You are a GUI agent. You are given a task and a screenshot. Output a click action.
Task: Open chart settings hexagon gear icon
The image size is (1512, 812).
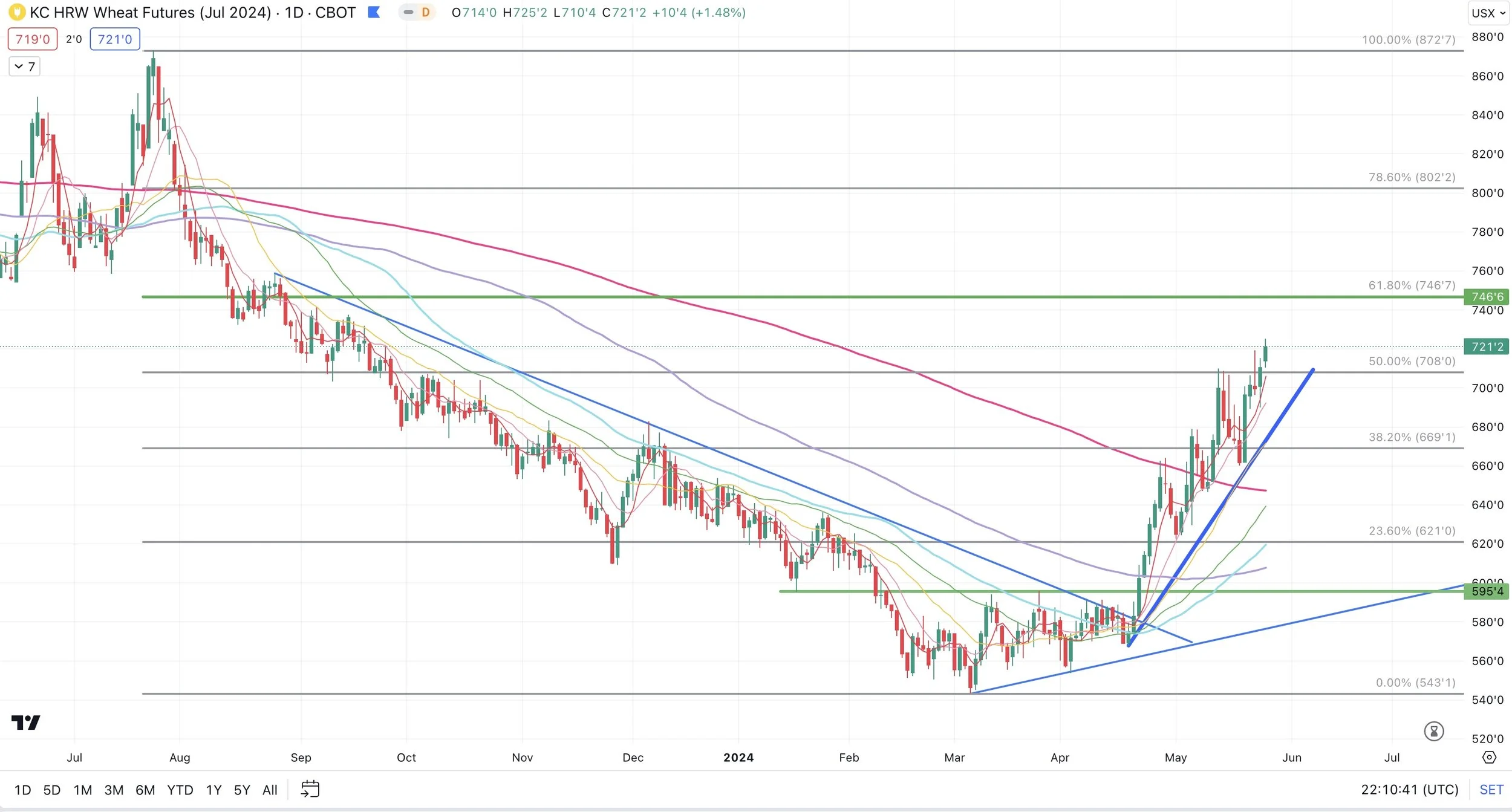1489,757
